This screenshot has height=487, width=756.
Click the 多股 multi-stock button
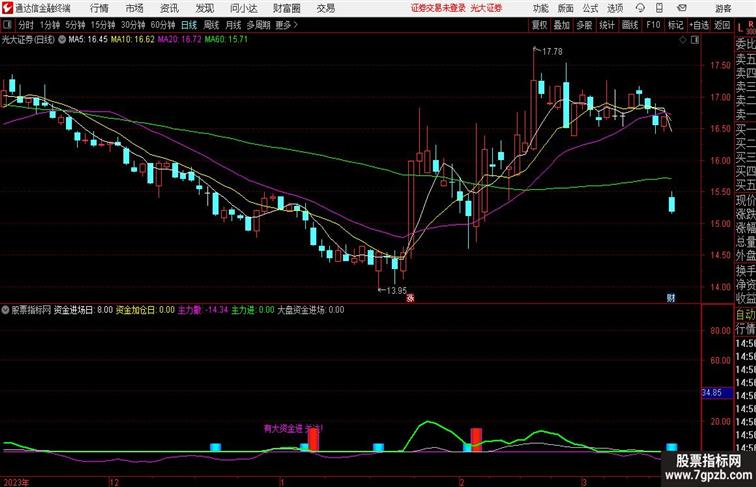tap(584, 25)
